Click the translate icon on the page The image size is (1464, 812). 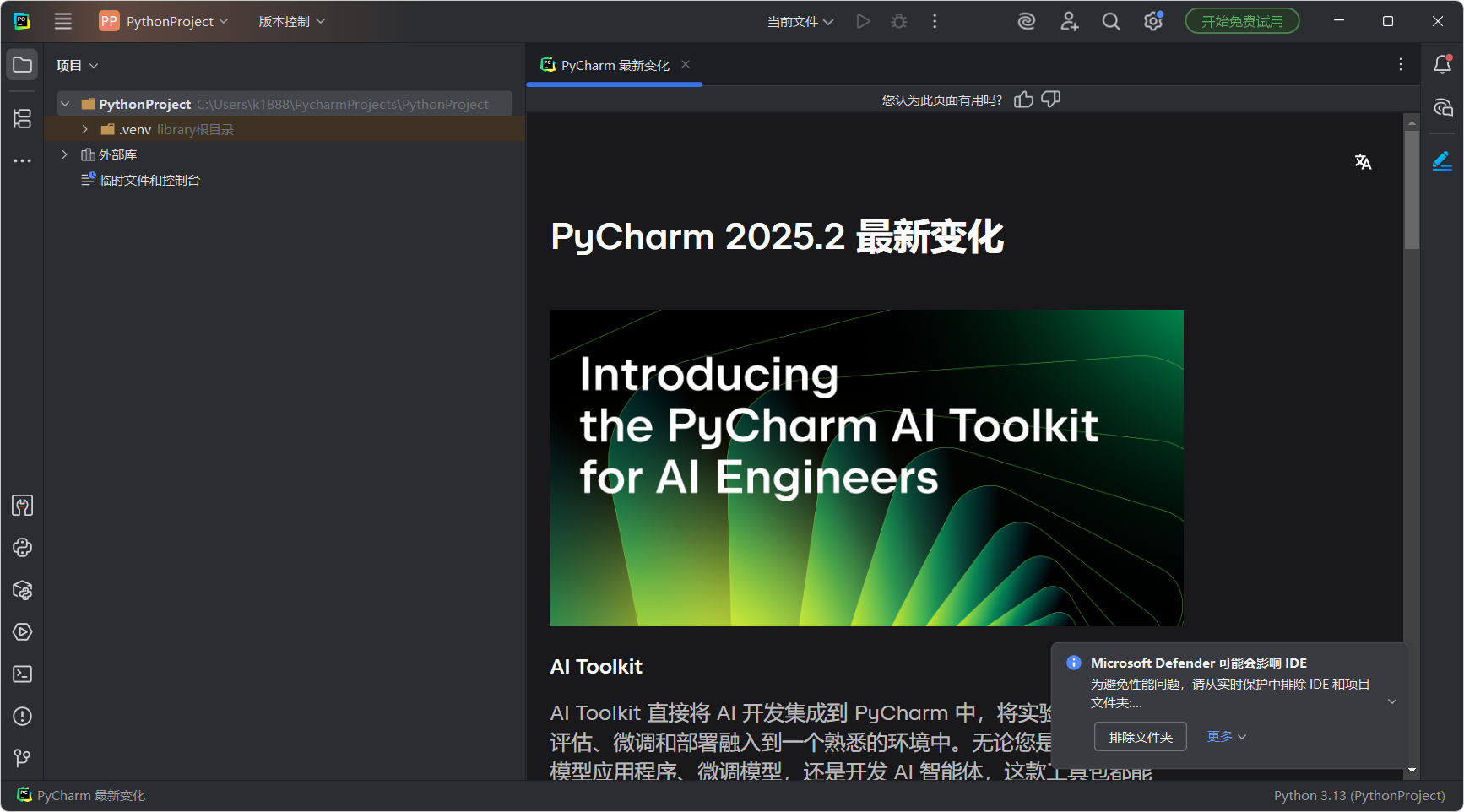click(1363, 162)
